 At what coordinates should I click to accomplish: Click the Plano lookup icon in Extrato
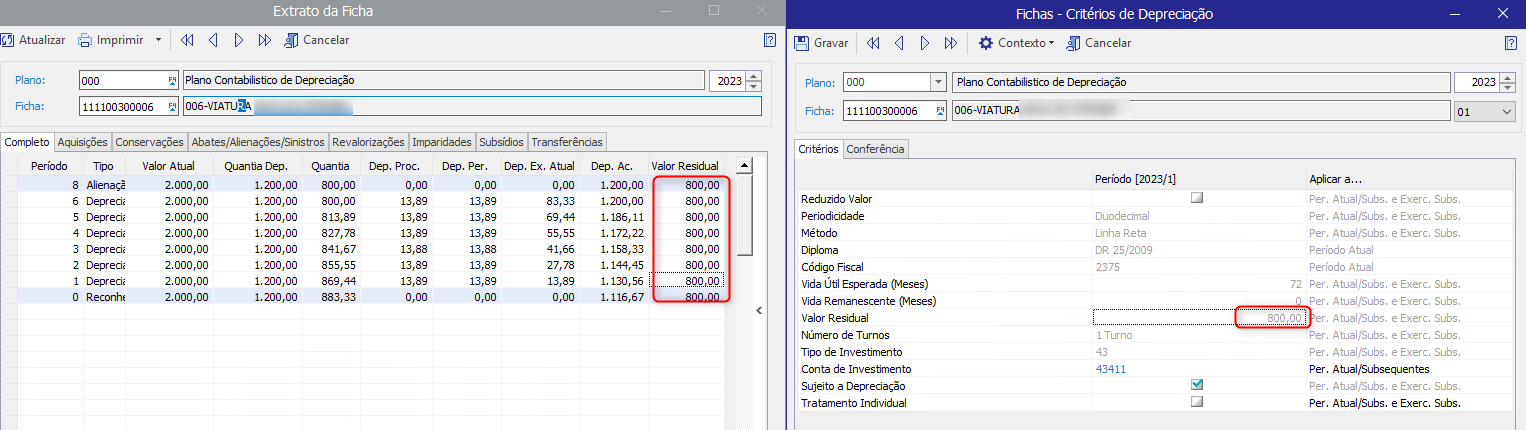(x=171, y=81)
